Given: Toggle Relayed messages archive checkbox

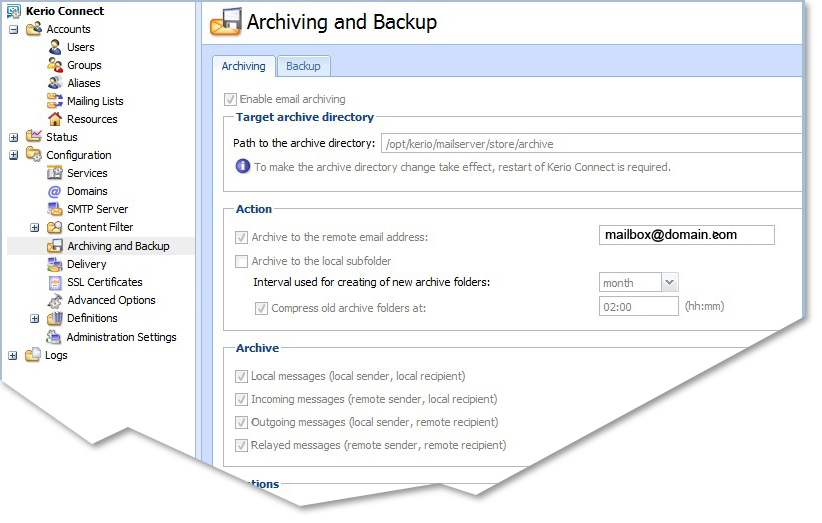Looking at the screenshot, I should point(241,445).
